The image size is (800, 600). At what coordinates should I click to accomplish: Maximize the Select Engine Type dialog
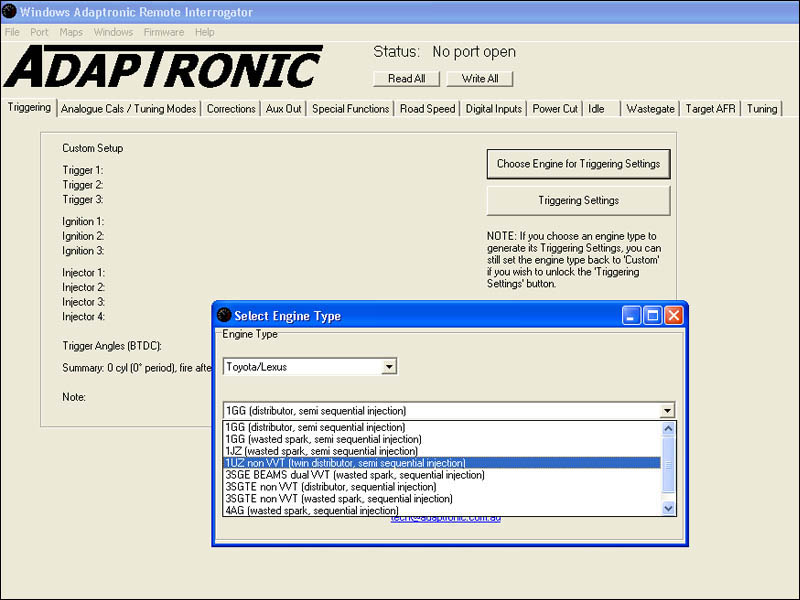coord(652,316)
